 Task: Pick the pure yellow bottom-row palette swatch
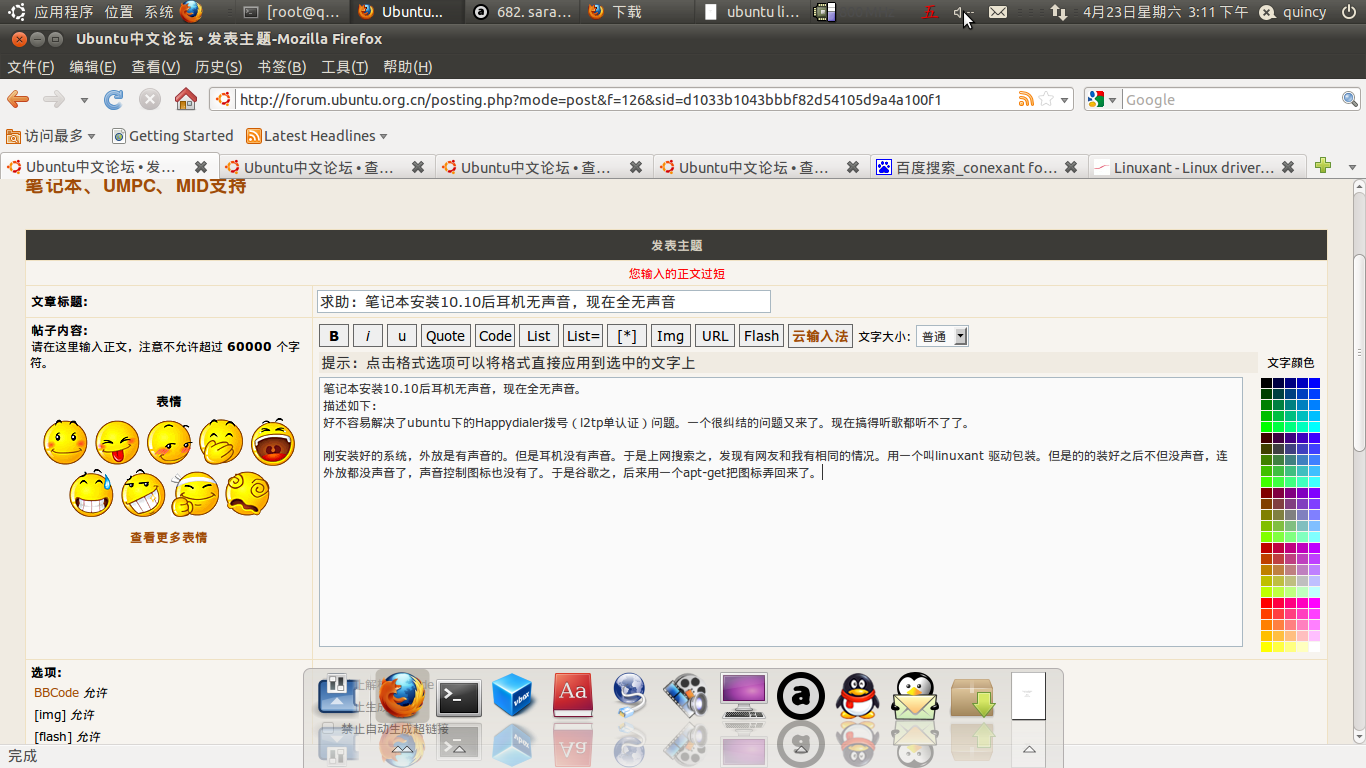1266,646
